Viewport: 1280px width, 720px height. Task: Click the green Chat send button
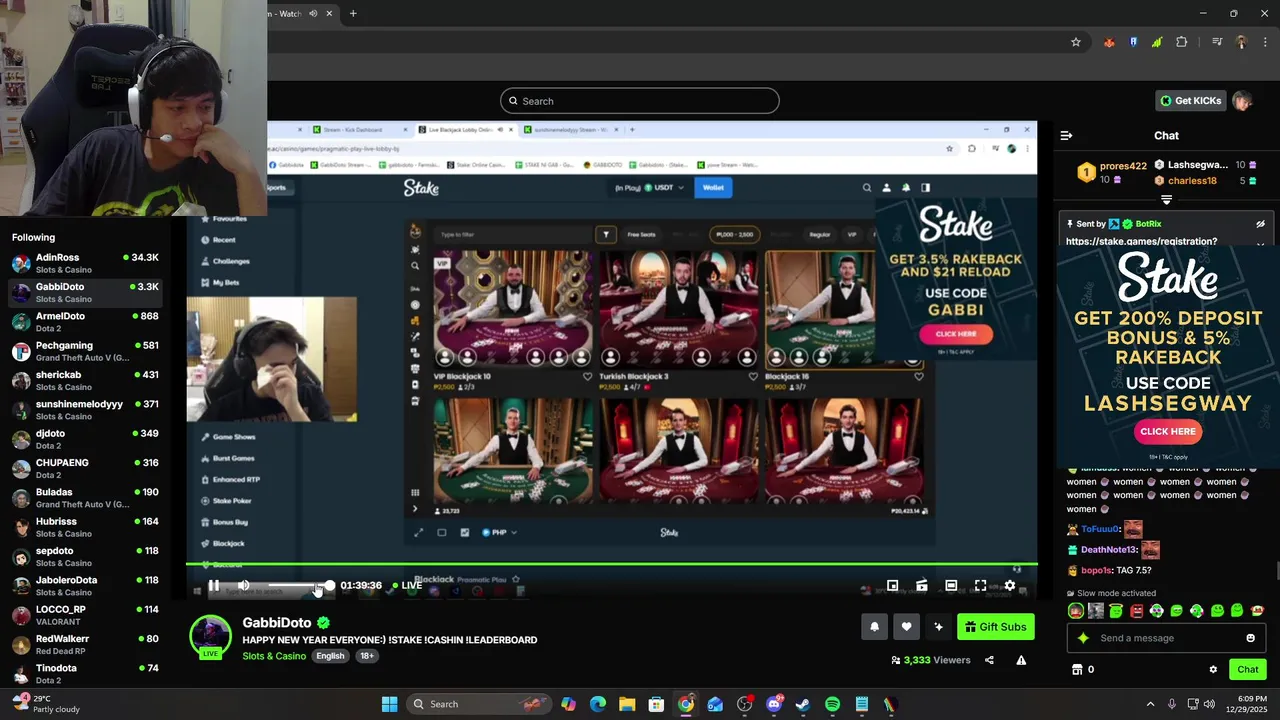click(x=1247, y=670)
